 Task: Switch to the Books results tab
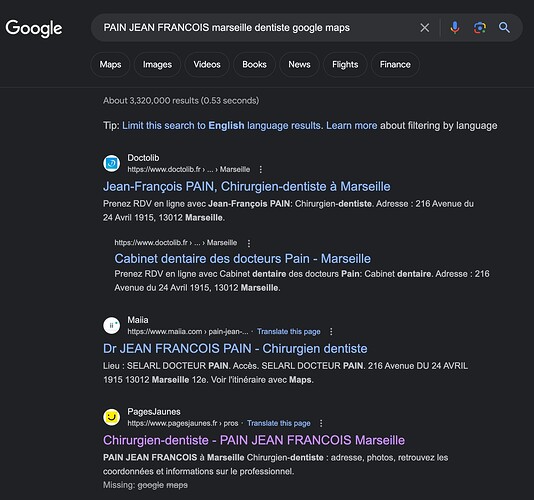pos(254,64)
